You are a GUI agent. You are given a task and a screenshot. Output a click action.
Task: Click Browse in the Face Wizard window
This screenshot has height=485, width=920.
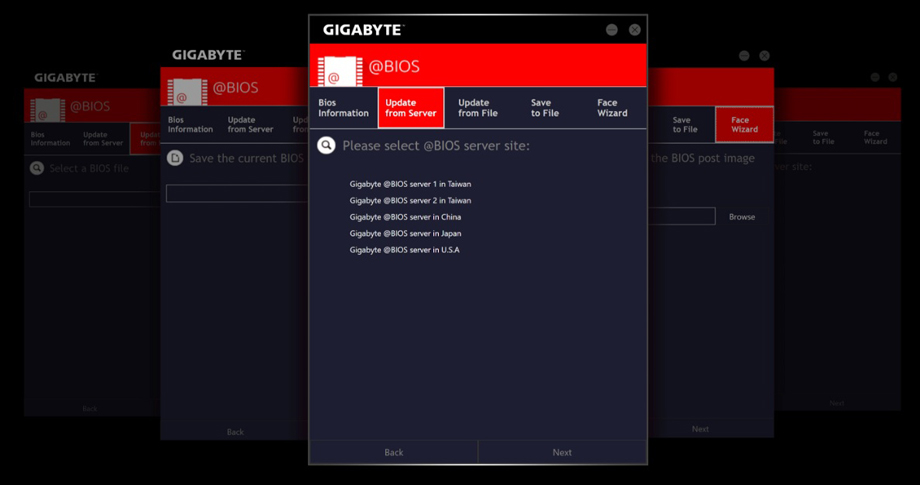click(742, 217)
